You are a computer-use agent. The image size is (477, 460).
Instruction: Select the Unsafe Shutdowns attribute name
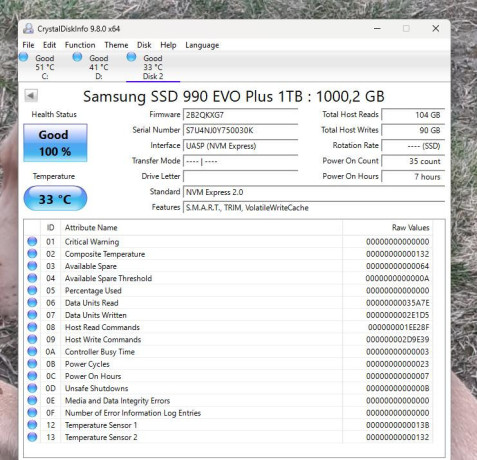coord(96,388)
